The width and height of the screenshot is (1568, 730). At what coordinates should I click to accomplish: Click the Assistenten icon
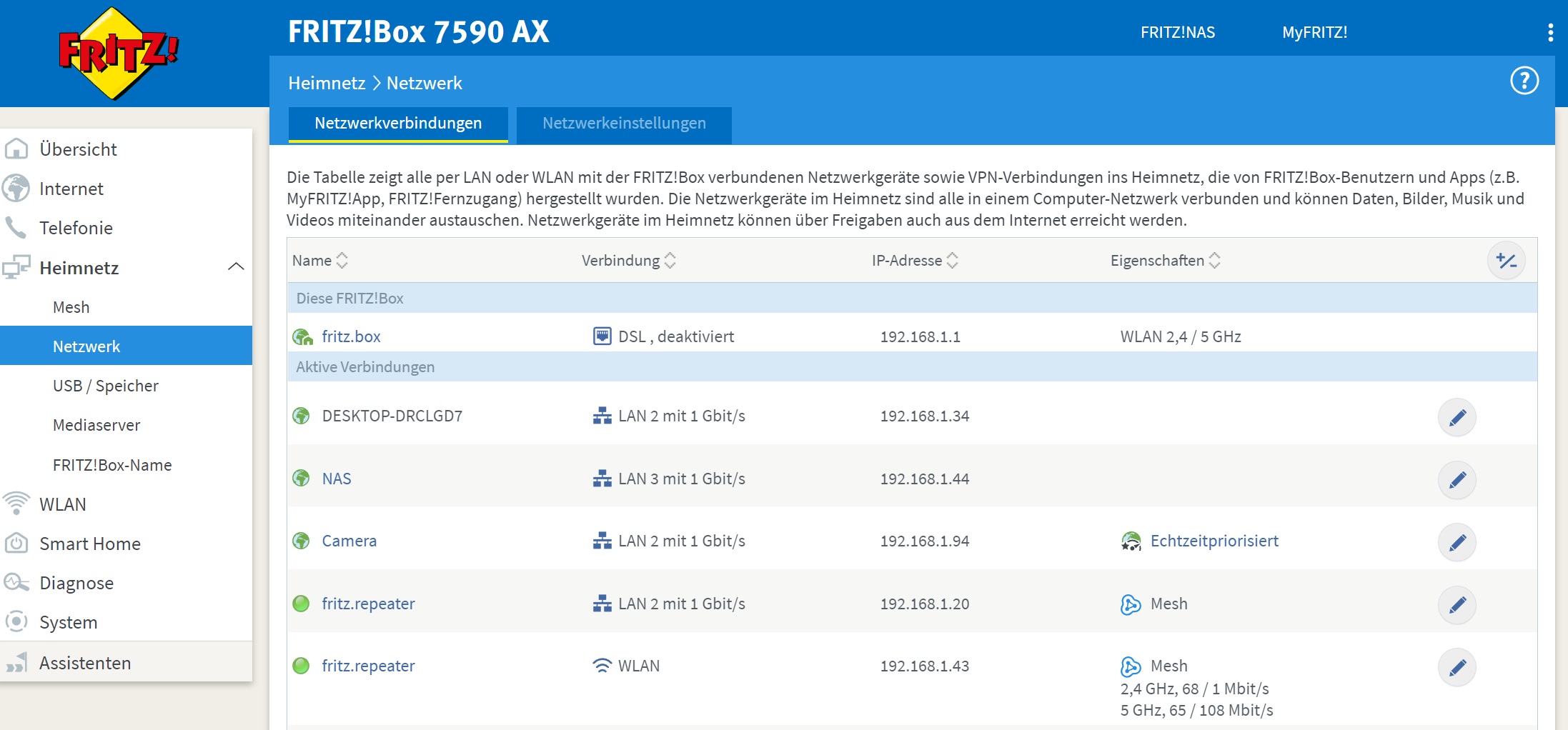(16, 663)
